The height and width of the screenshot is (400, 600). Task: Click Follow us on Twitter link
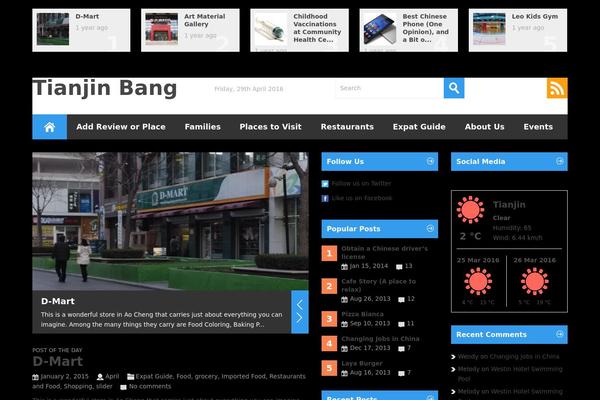coord(361,184)
